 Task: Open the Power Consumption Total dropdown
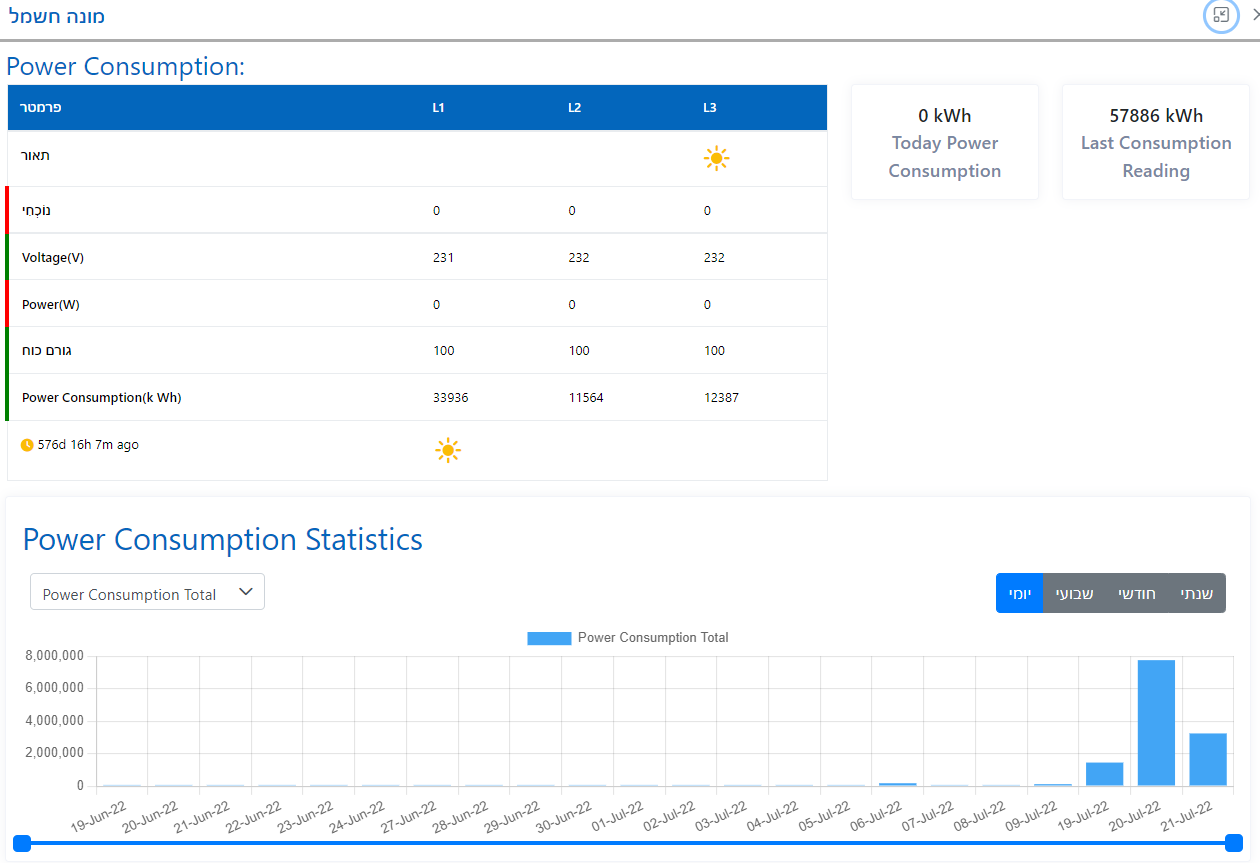point(147,592)
